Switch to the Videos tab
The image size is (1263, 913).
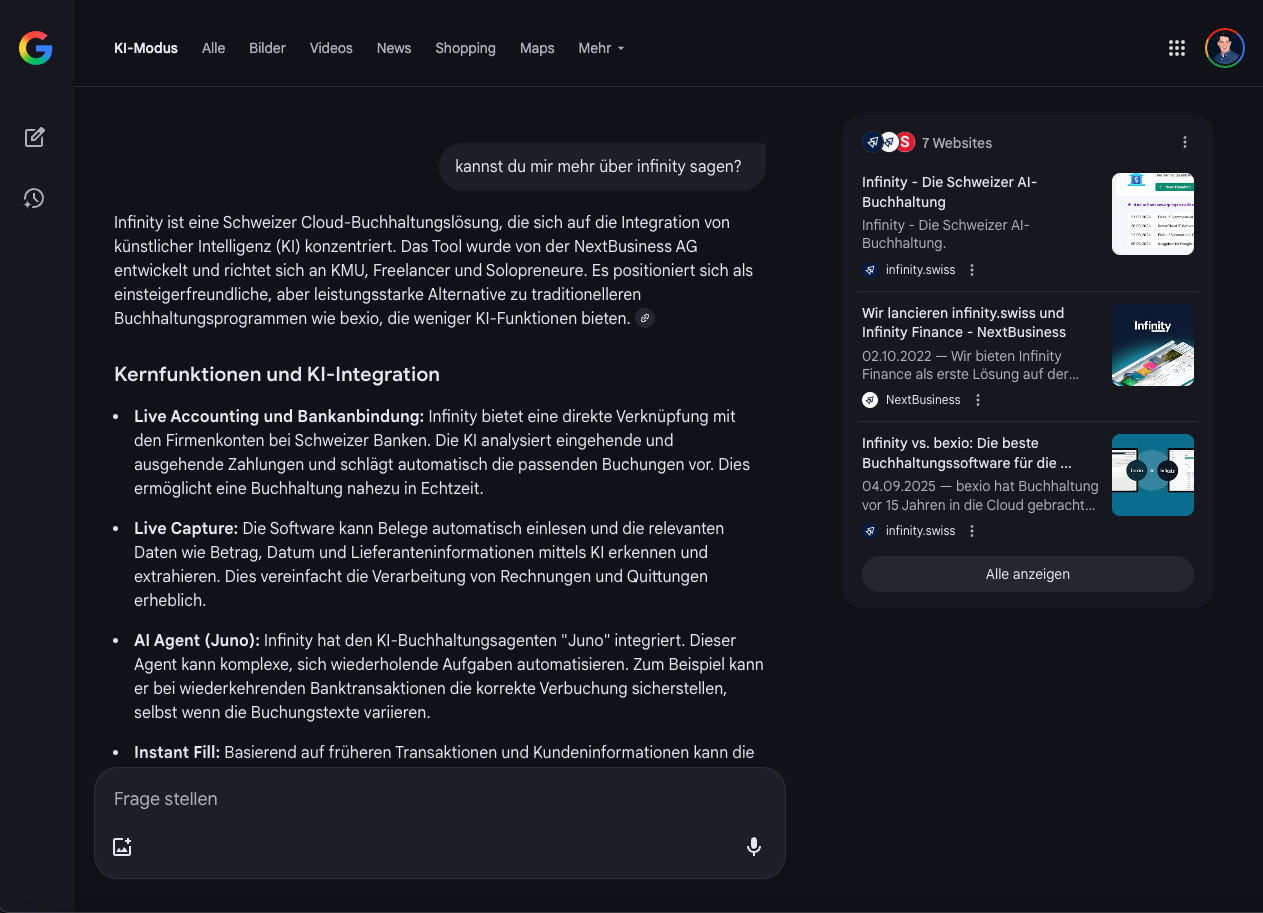click(331, 48)
